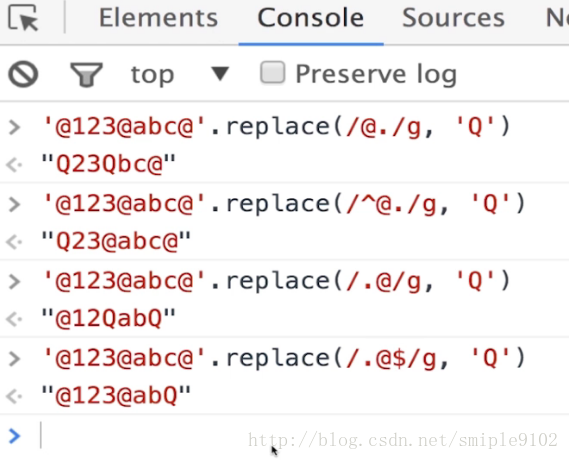569x460 pixels.
Task: Open the partially visible tab after Sources
Action: 557,18
